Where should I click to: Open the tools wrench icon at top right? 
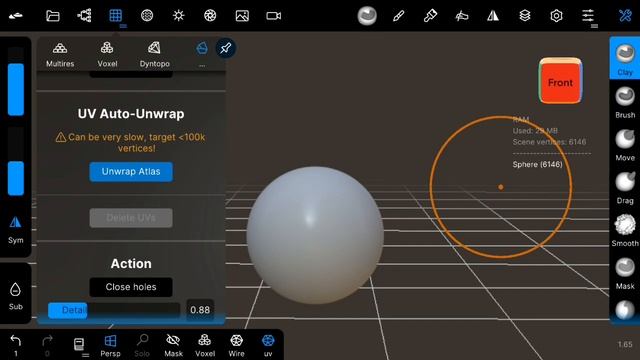[625, 16]
